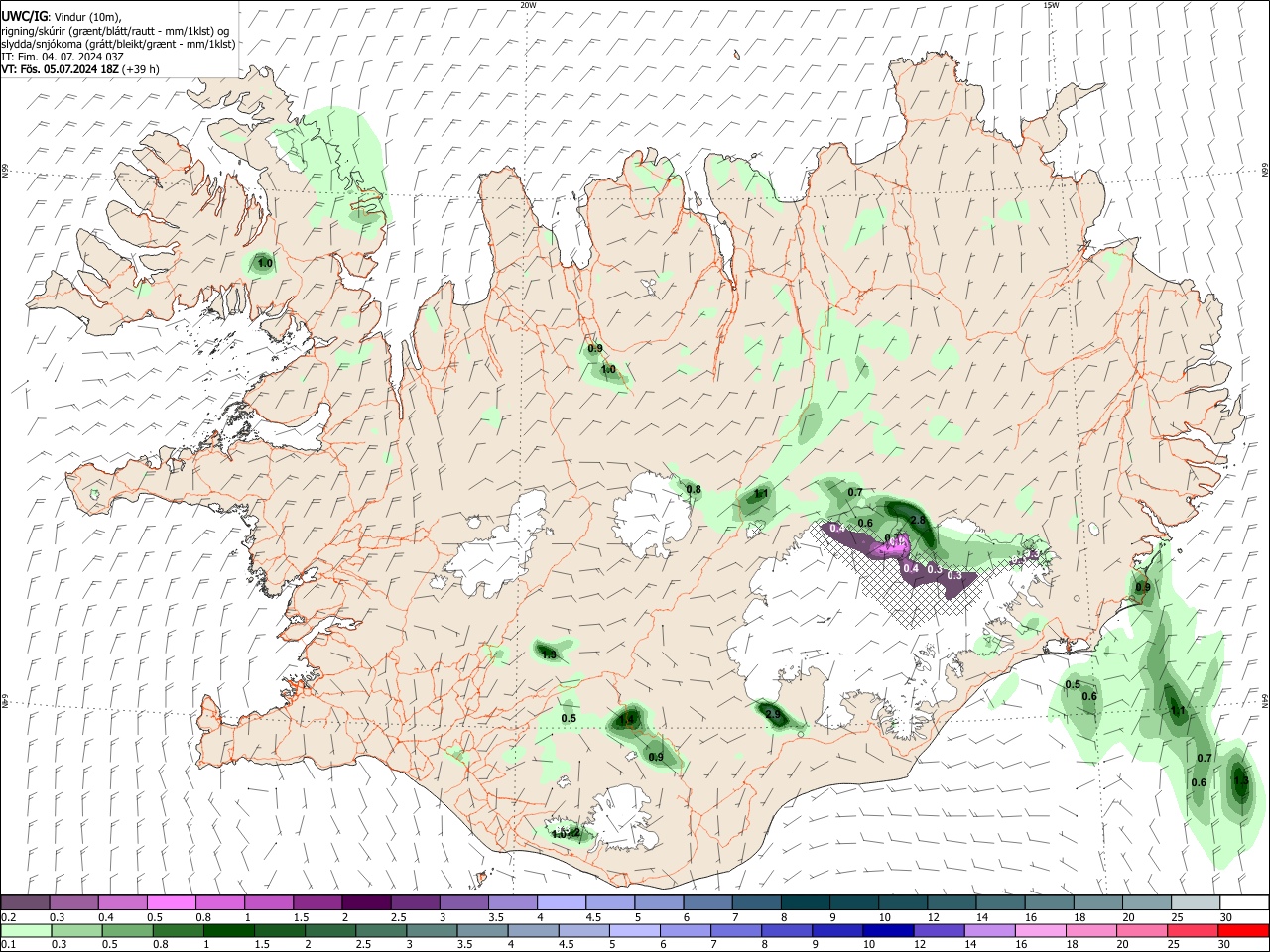Screen dimensions: 1270x952
Task: Click the 2.9 precipitation value on the map
Action: [x=773, y=714]
